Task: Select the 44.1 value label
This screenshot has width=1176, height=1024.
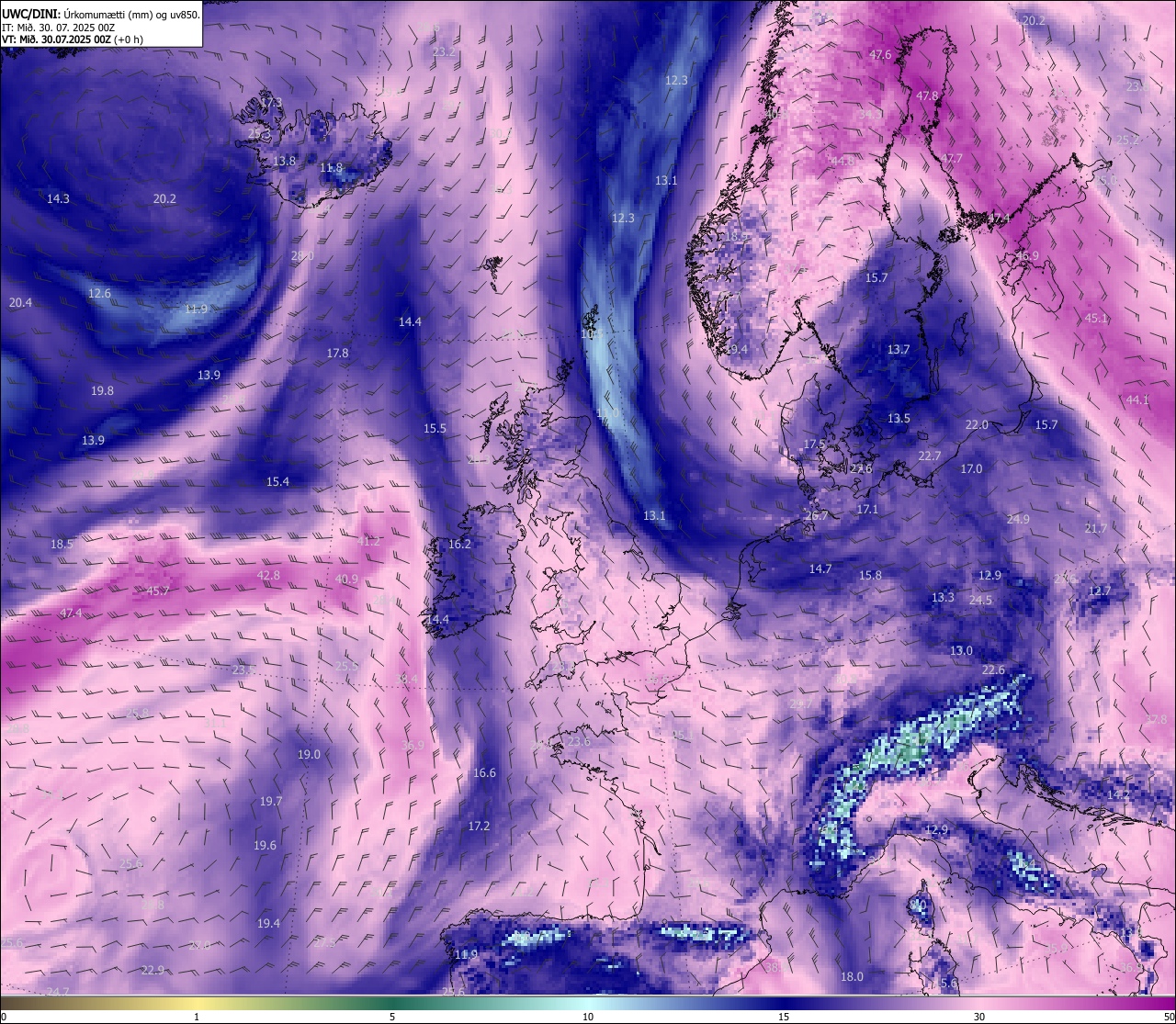Action: click(x=1137, y=400)
